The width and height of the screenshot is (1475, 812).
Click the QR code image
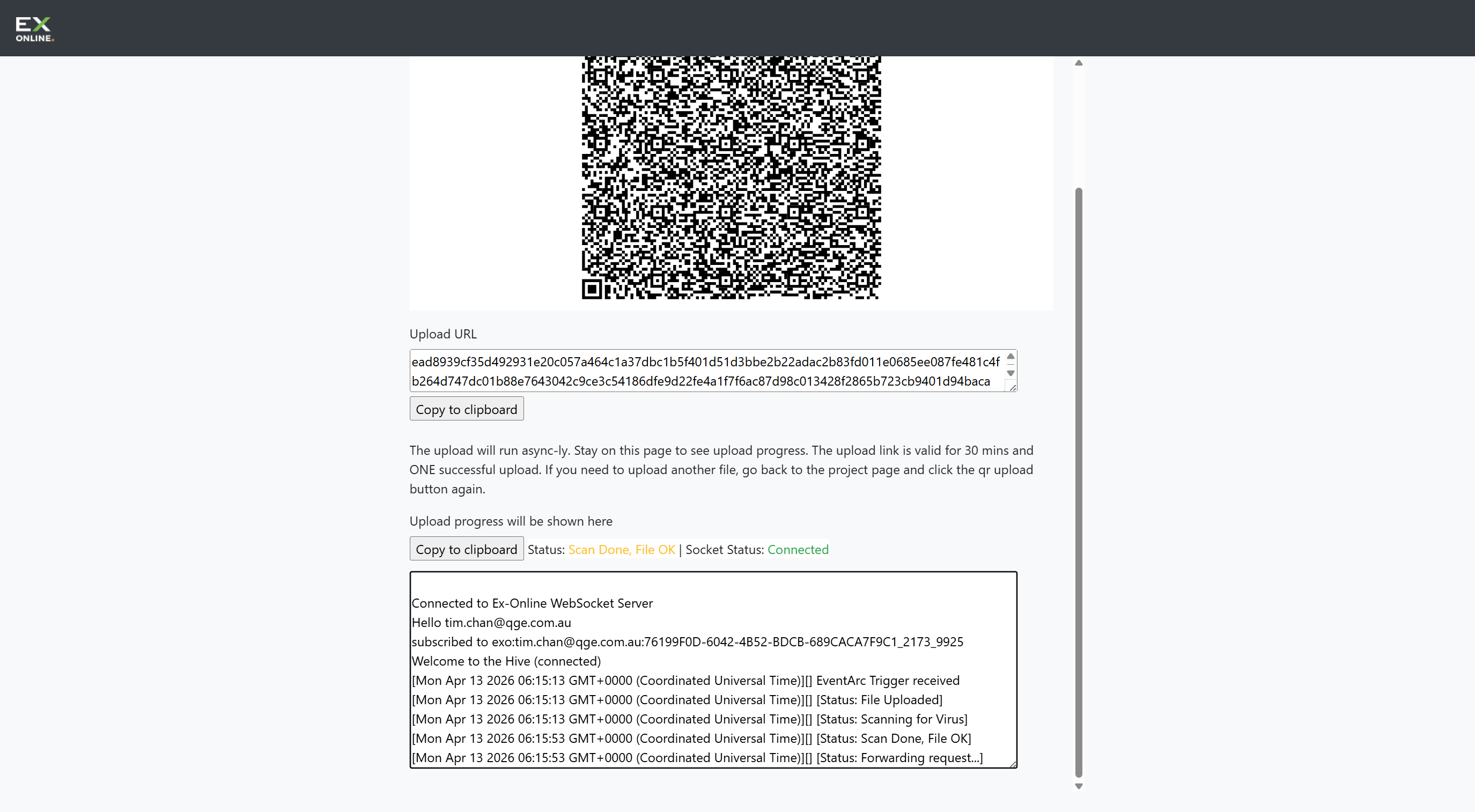731,178
